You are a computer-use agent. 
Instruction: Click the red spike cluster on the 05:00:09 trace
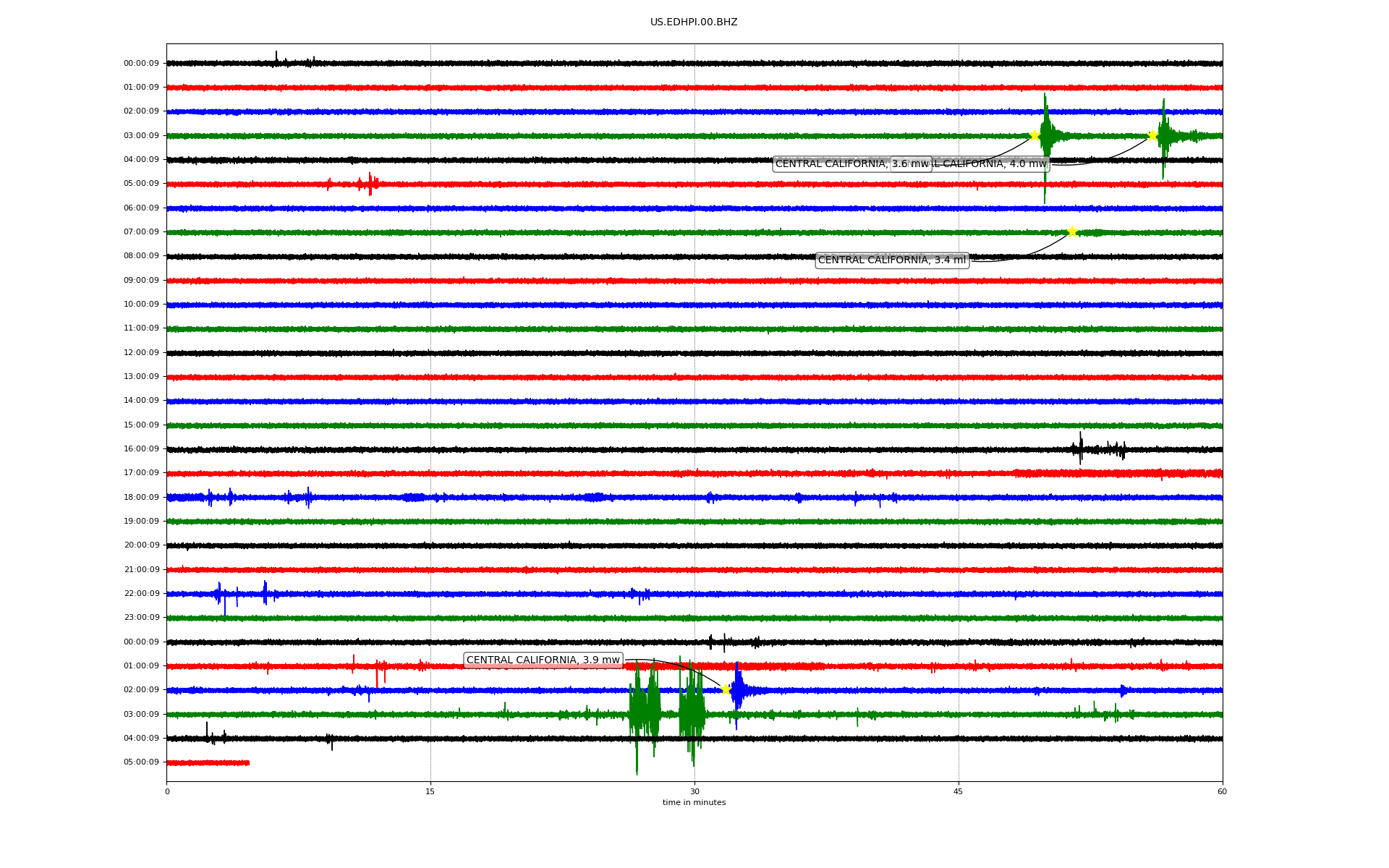pos(369,184)
